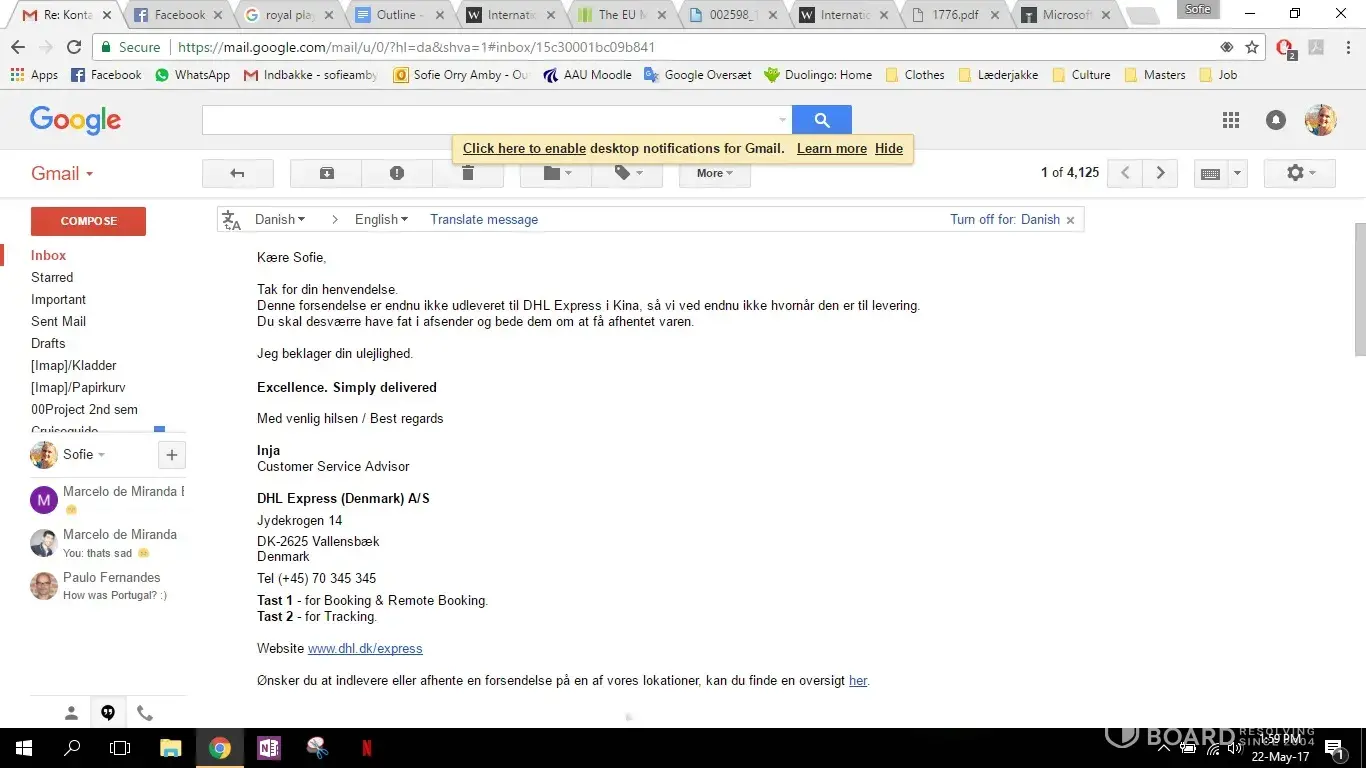Open the Windows Start menu

[x=22, y=748]
